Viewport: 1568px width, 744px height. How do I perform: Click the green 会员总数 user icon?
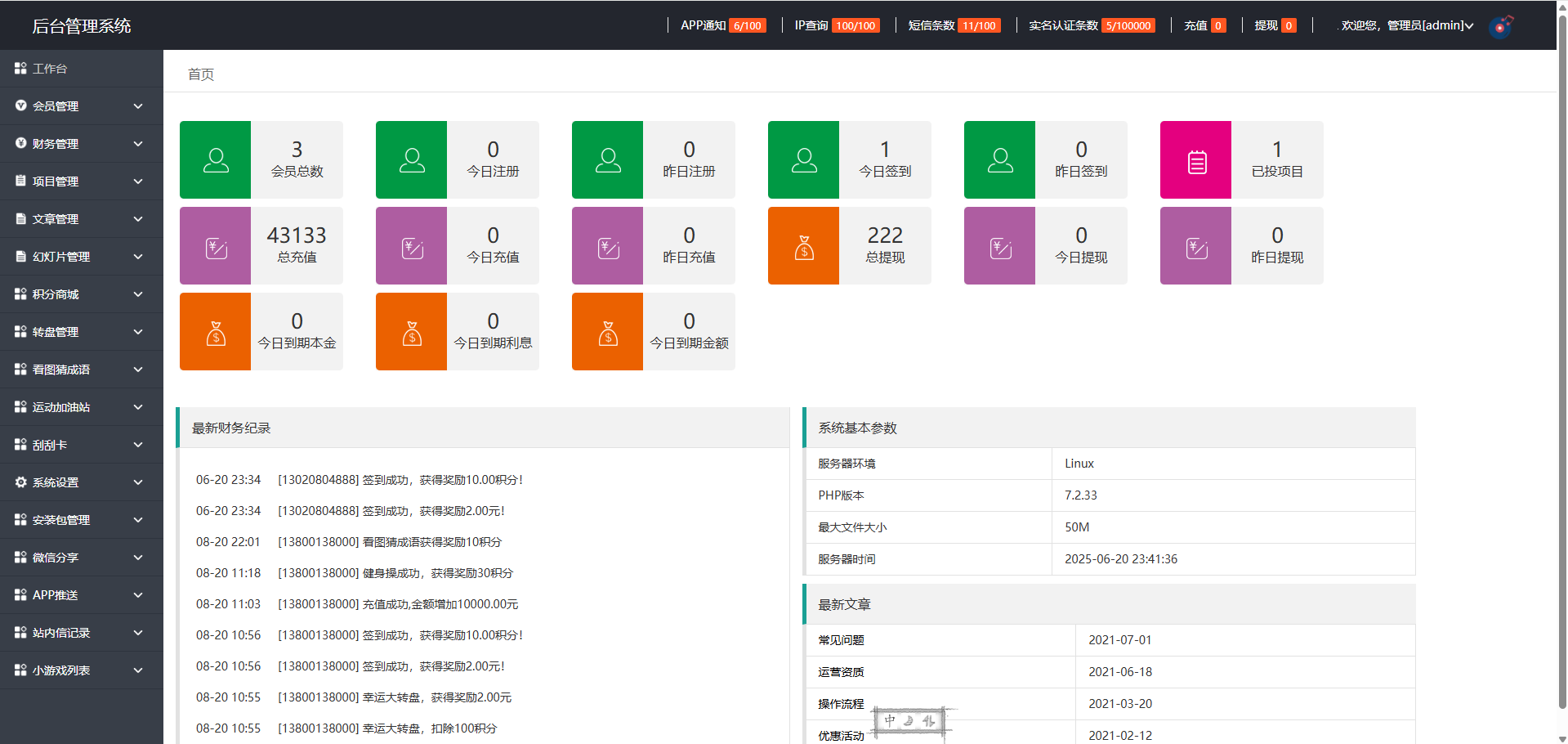[216, 160]
